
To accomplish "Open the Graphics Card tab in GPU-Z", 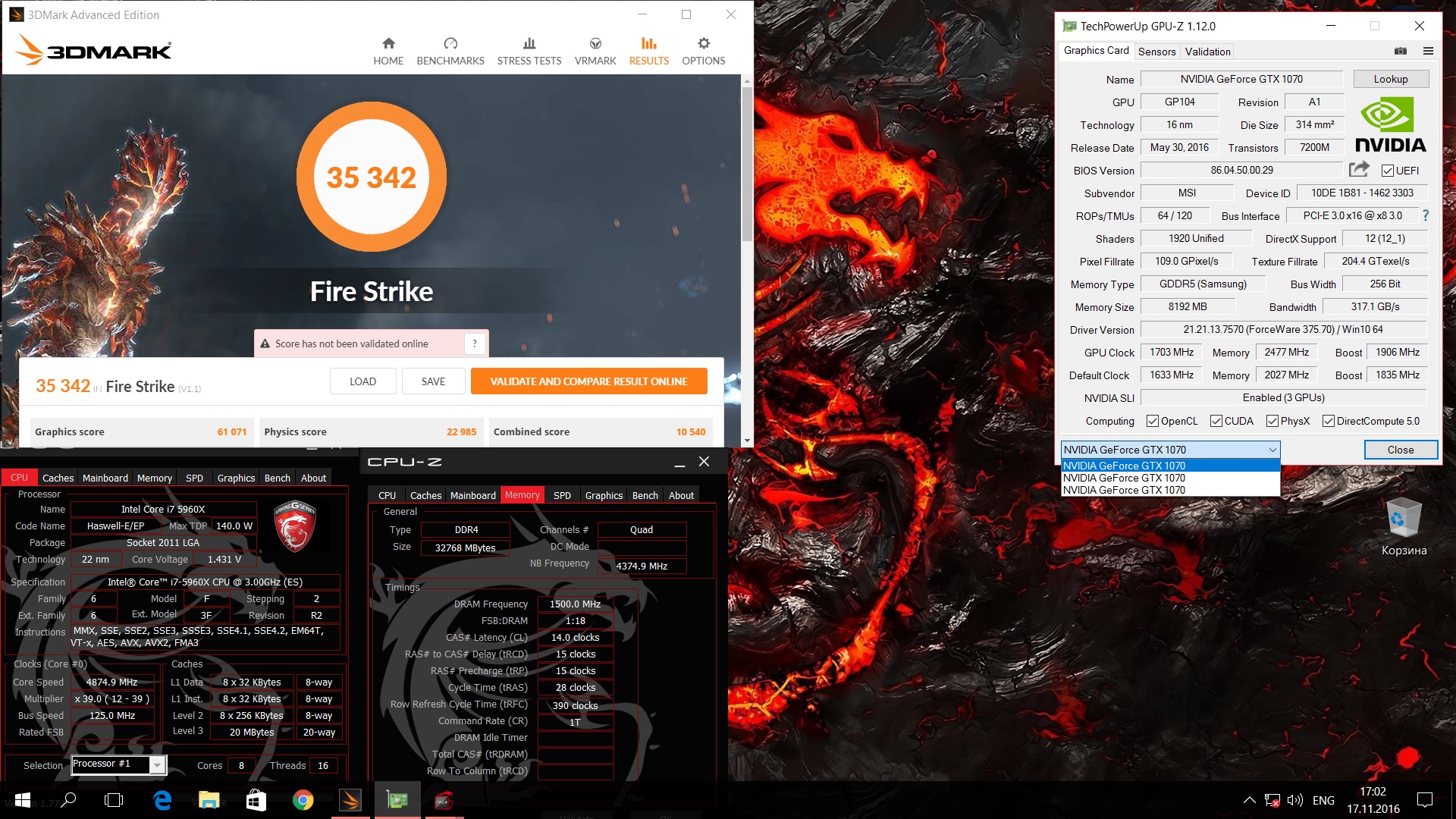I will [x=1096, y=50].
